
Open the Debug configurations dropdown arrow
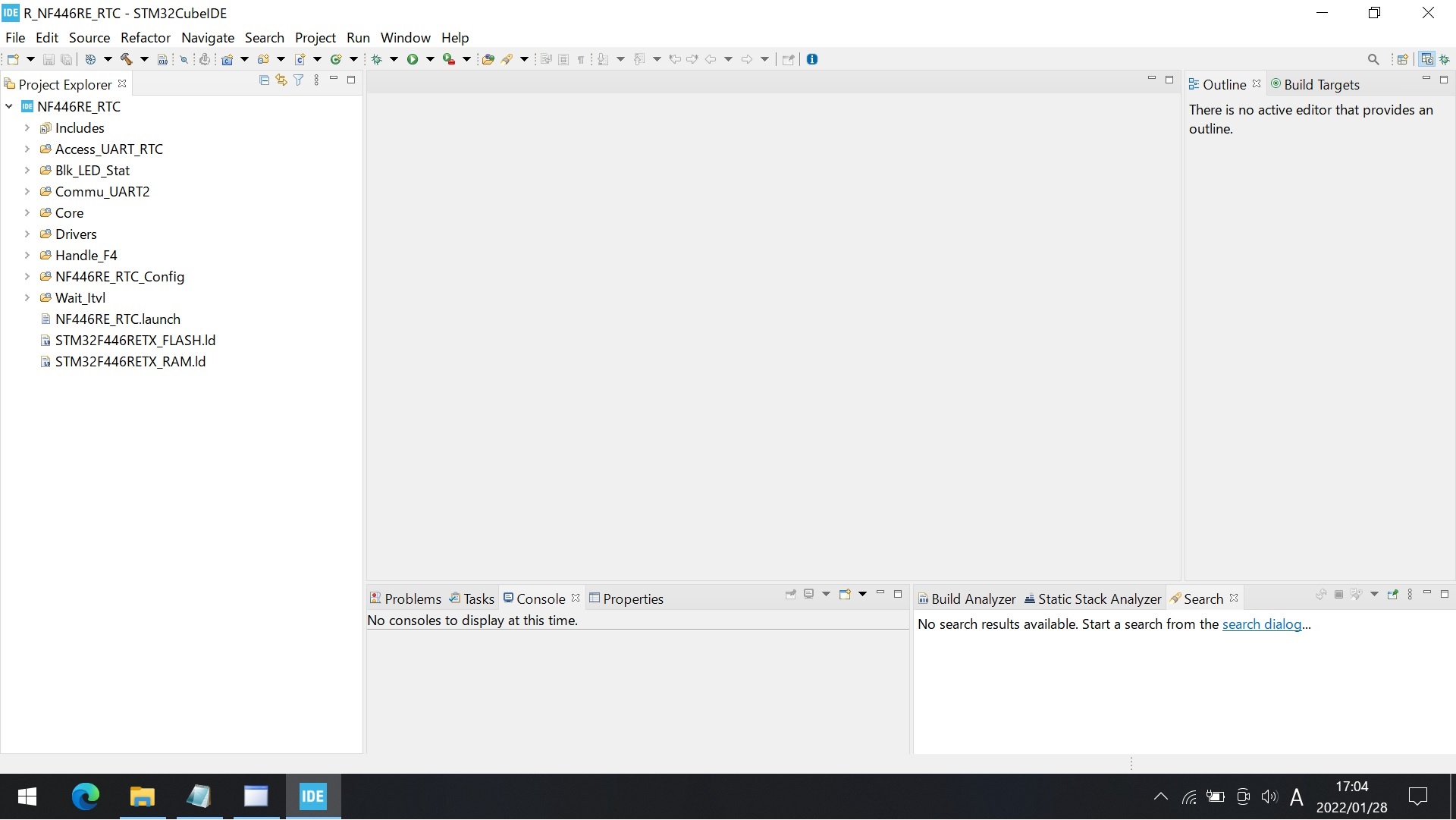(x=394, y=59)
